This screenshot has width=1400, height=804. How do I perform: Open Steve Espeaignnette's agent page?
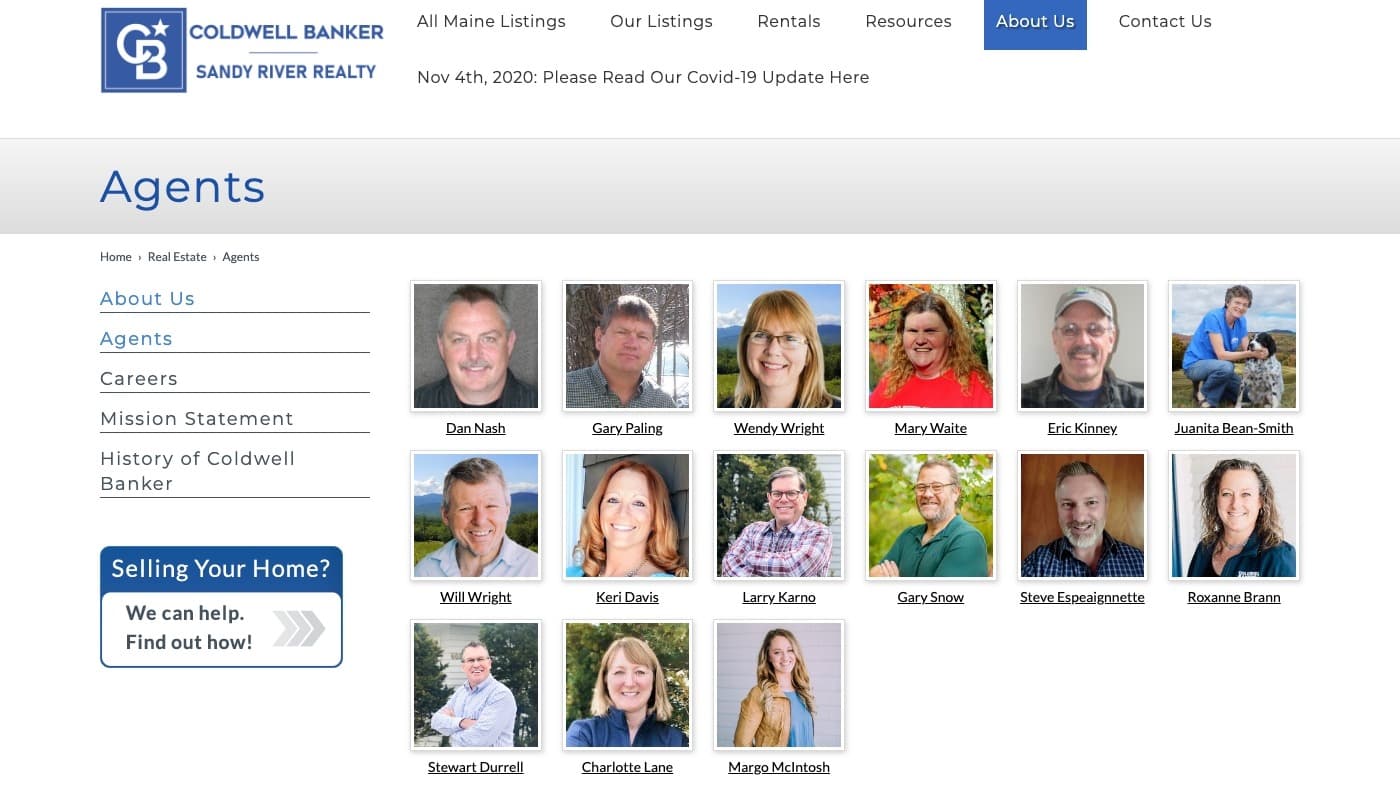pos(1082,596)
